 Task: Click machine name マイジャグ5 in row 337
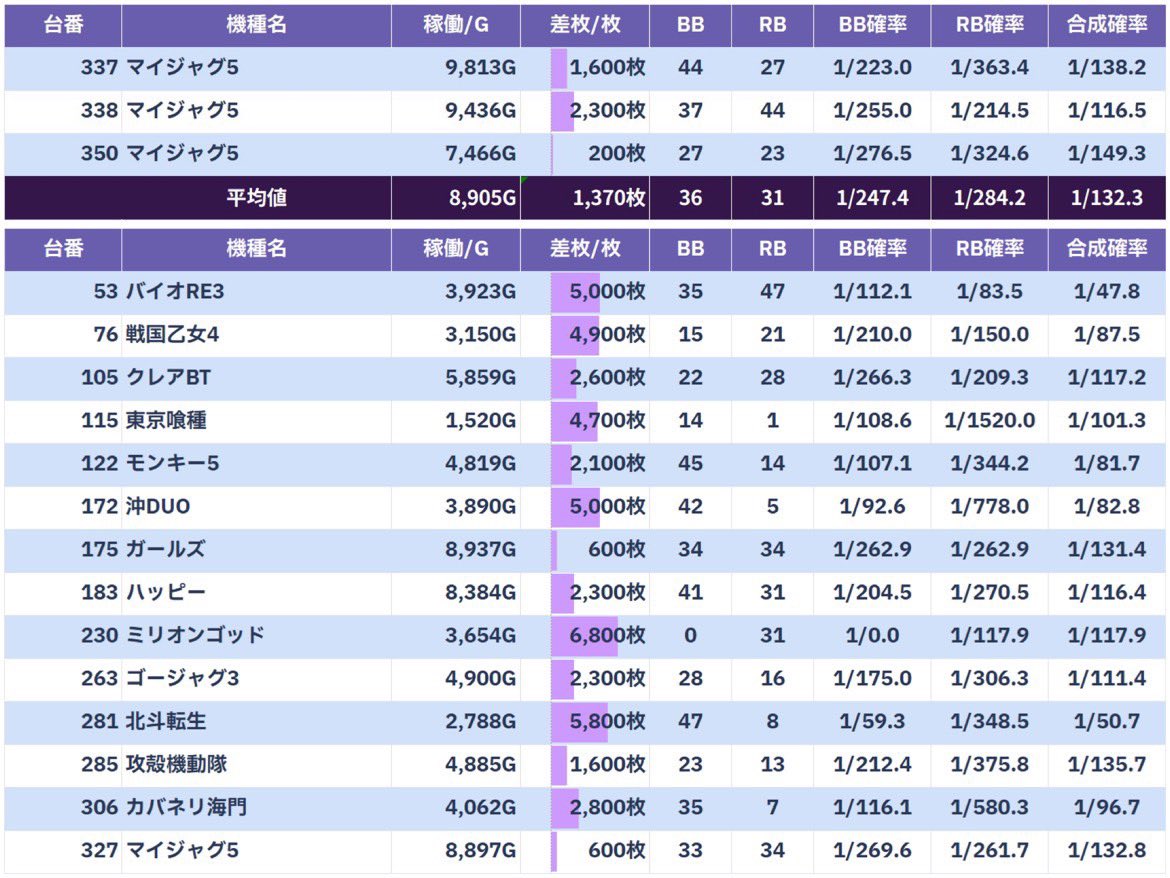[x=182, y=68]
